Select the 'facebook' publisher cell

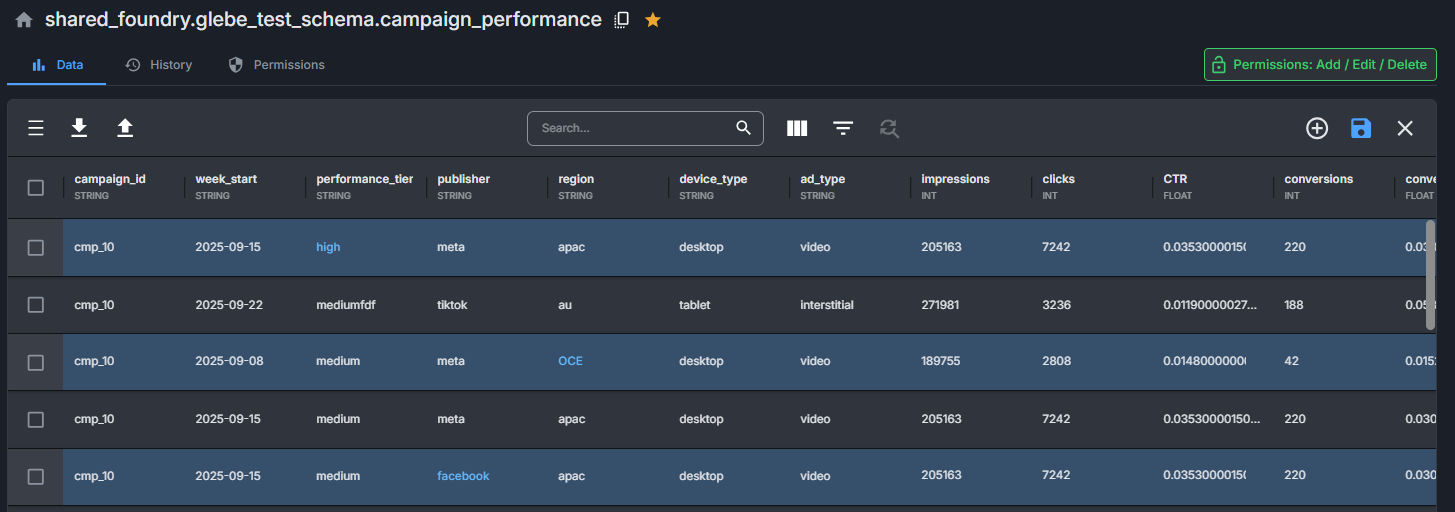(486, 476)
